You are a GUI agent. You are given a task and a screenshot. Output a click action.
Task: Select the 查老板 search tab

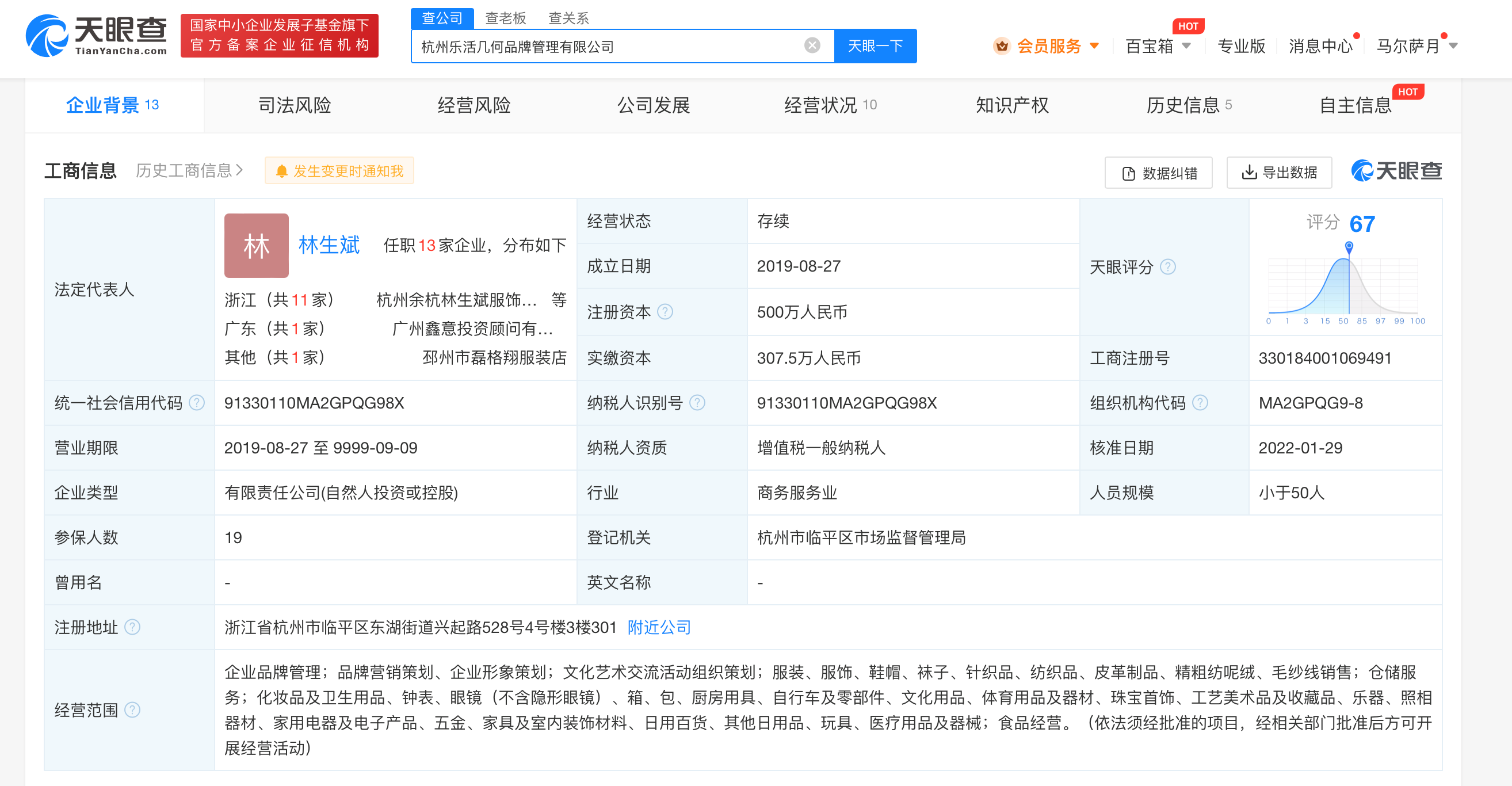[505, 18]
